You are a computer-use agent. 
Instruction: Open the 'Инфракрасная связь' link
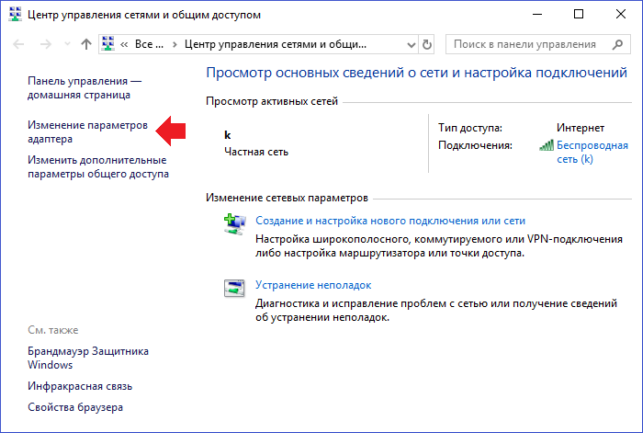(x=80, y=386)
